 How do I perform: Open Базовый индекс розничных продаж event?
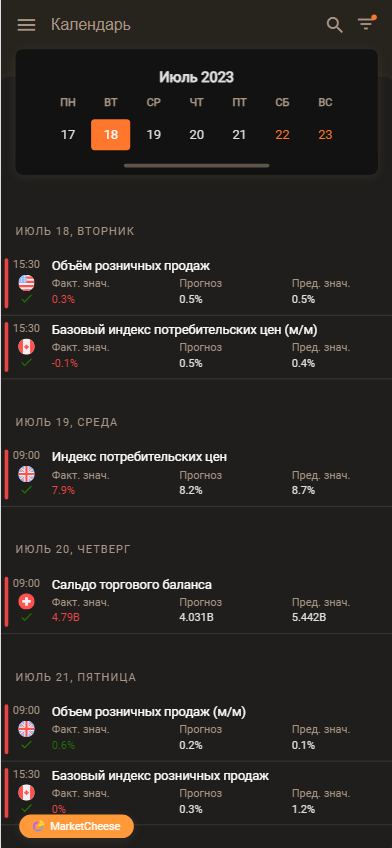[x=196, y=793]
